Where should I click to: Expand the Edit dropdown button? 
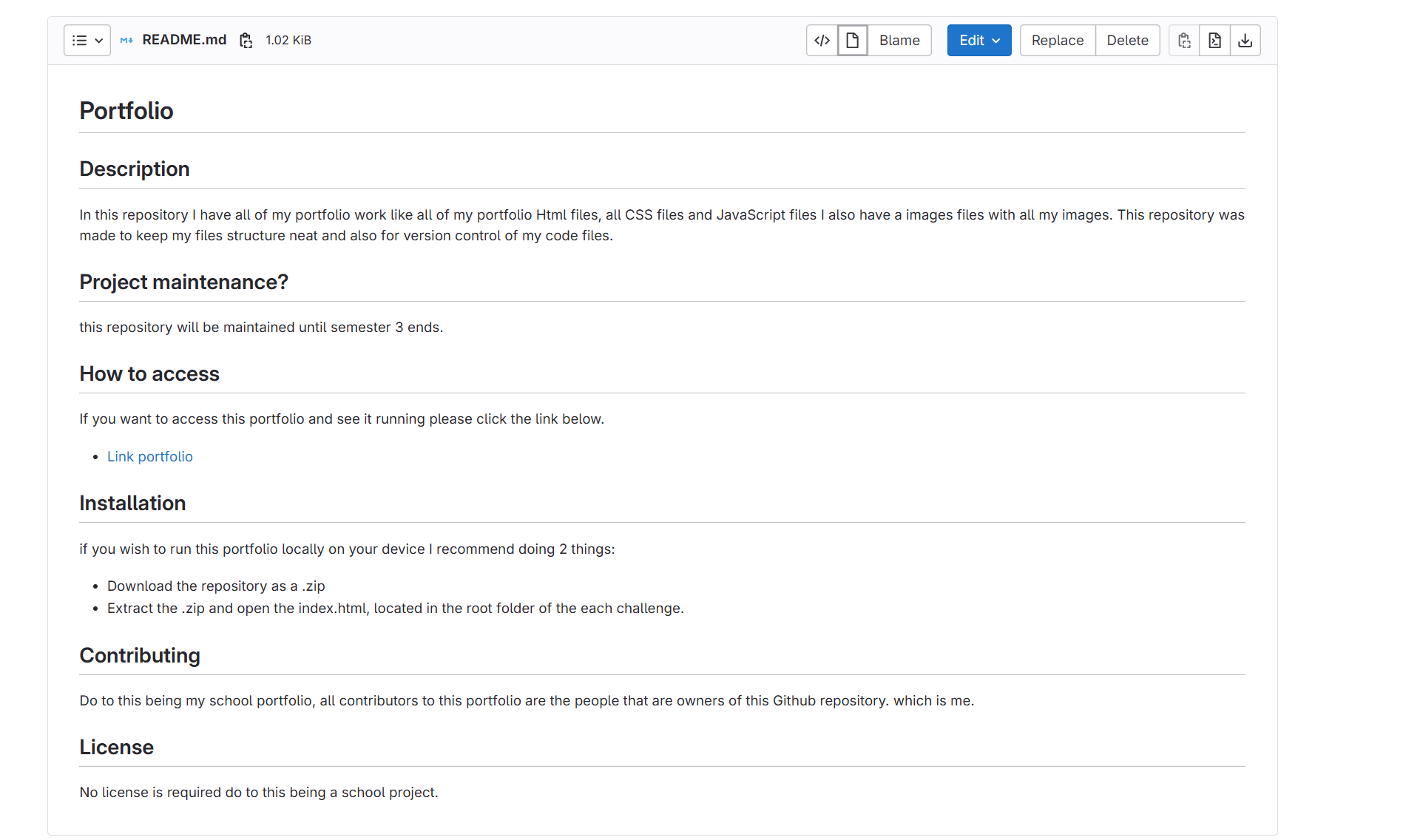tap(978, 41)
